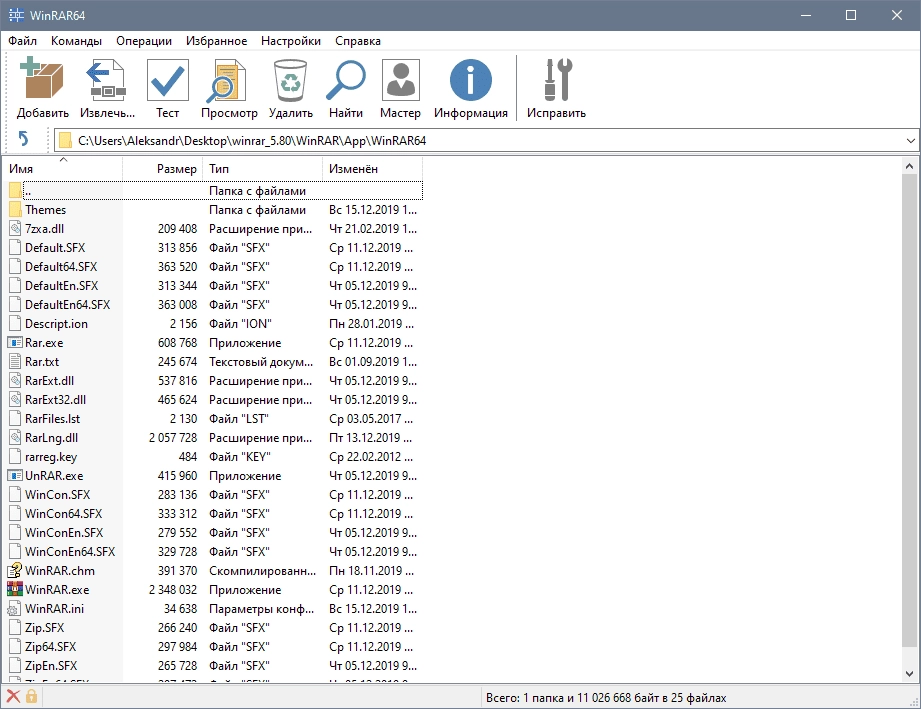Select the rarreg.key file name
Viewport: 921px width, 709px height.
point(51,456)
